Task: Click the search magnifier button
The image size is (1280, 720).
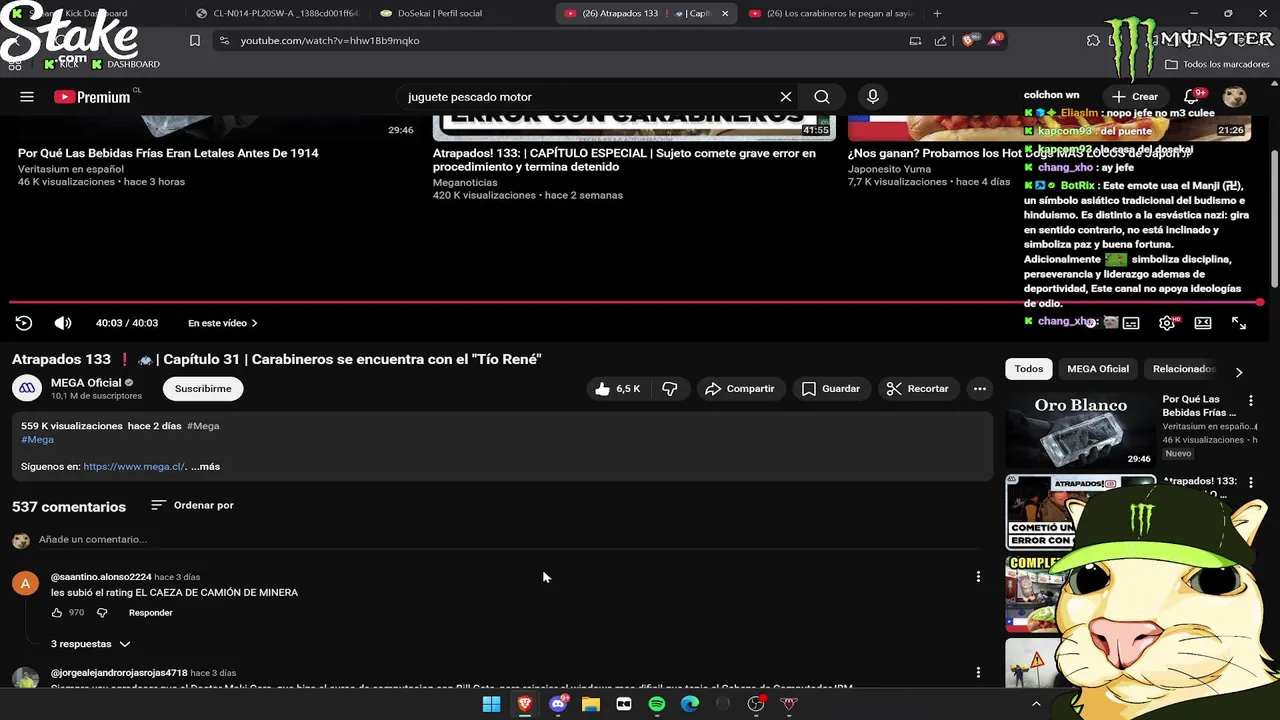Action: [822, 97]
